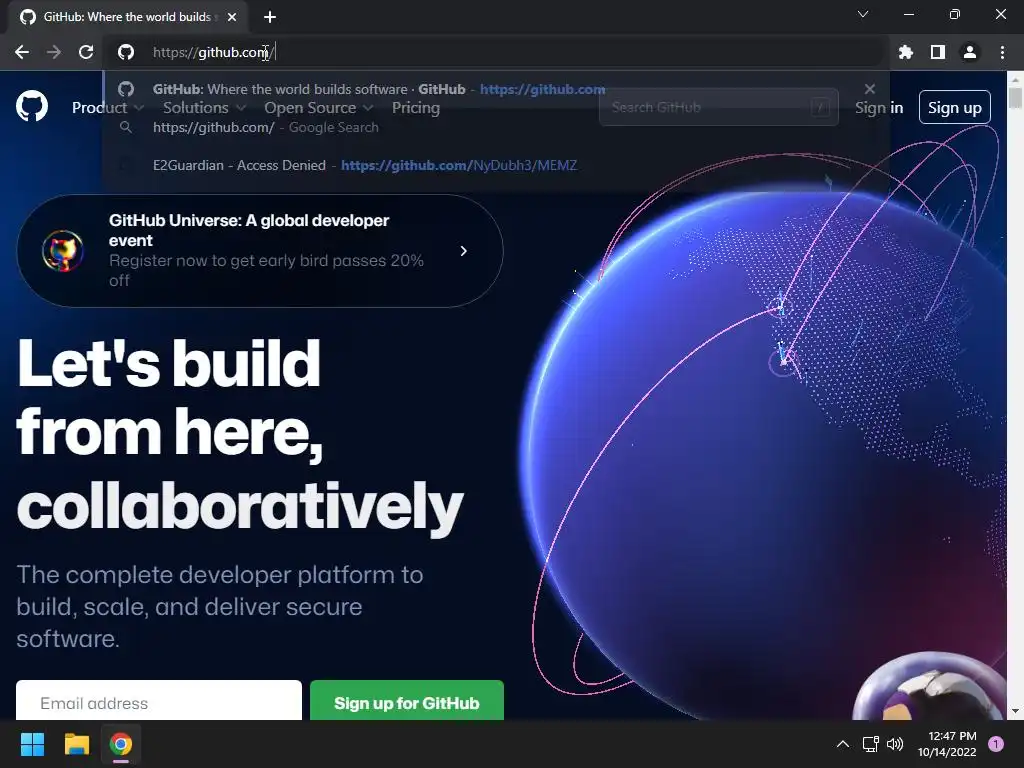The height and width of the screenshot is (768, 1024).
Task: Reload the current page
Action: click(x=86, y=52)
